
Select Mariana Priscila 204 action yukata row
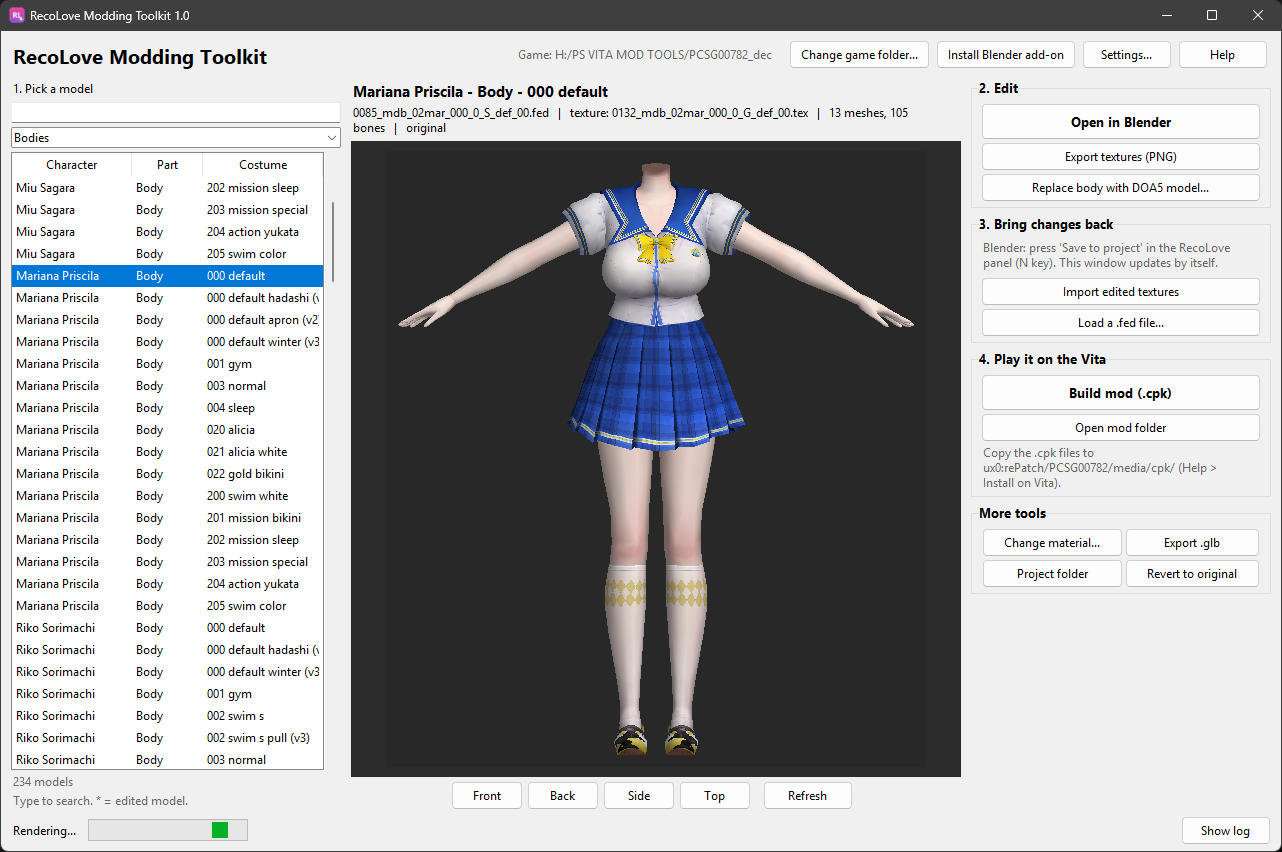click(167, 584)
